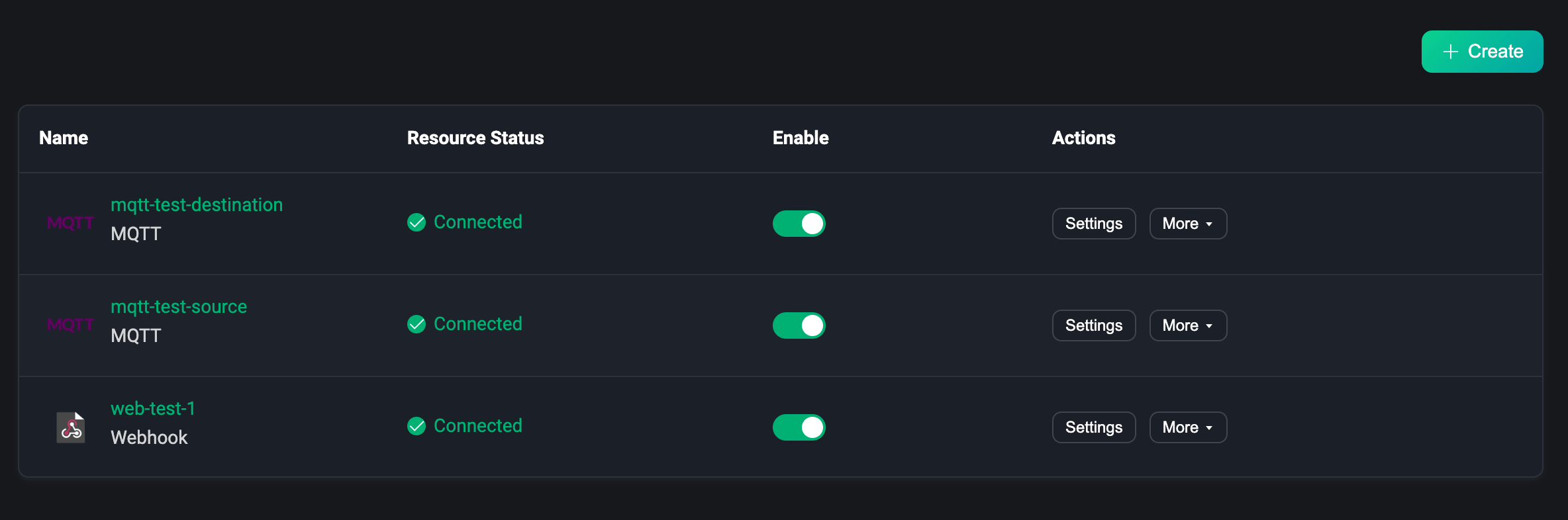
Task: Click the plus icon on Create button
Action: coord(1450,52)
